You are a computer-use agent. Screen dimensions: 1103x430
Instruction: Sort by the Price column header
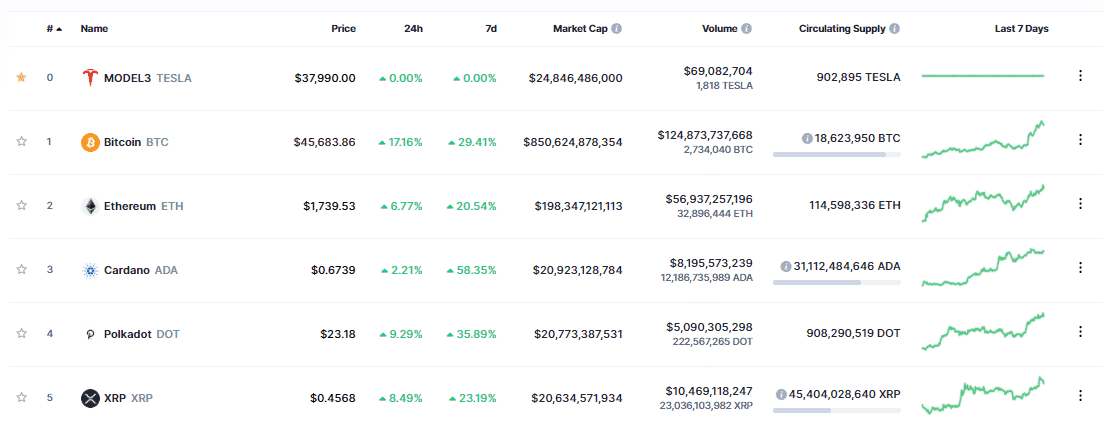[x=343, y=29]
